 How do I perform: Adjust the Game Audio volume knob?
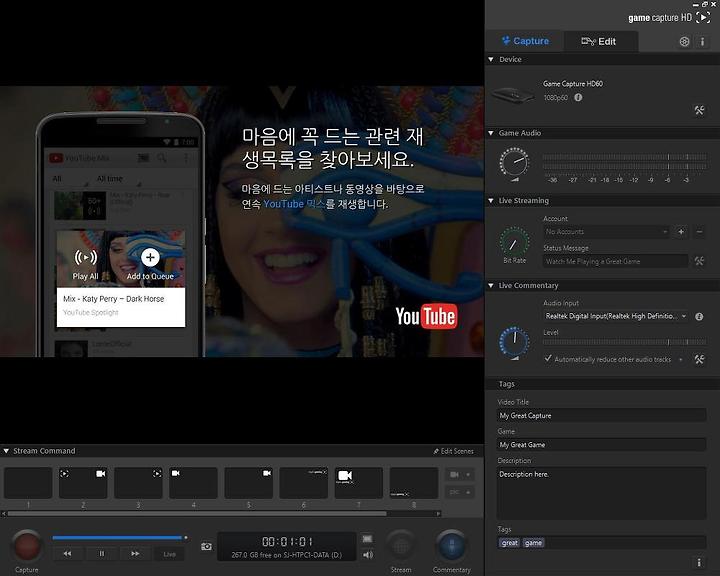point(514,163)
